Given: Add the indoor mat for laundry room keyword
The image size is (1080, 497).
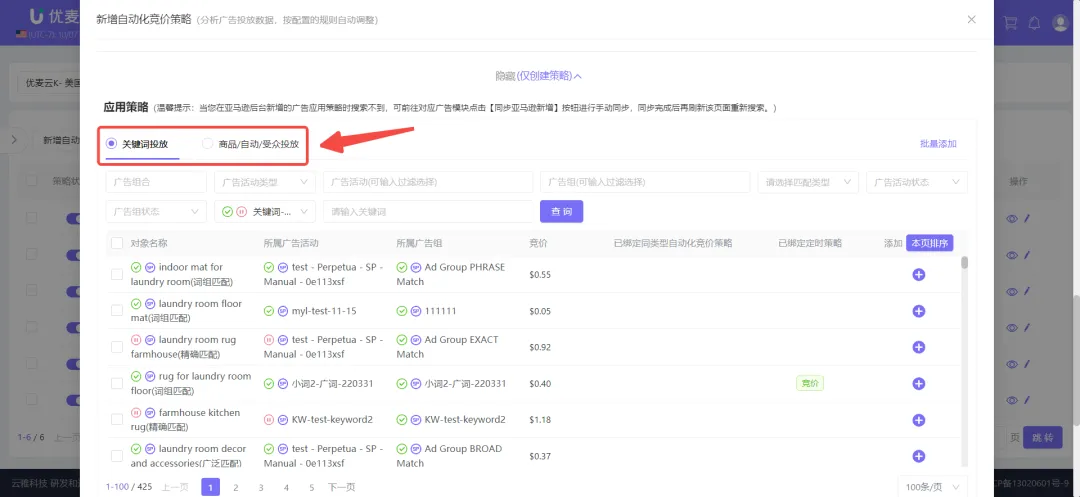Looking at the screenshot, I should click(x=918, y=275).
